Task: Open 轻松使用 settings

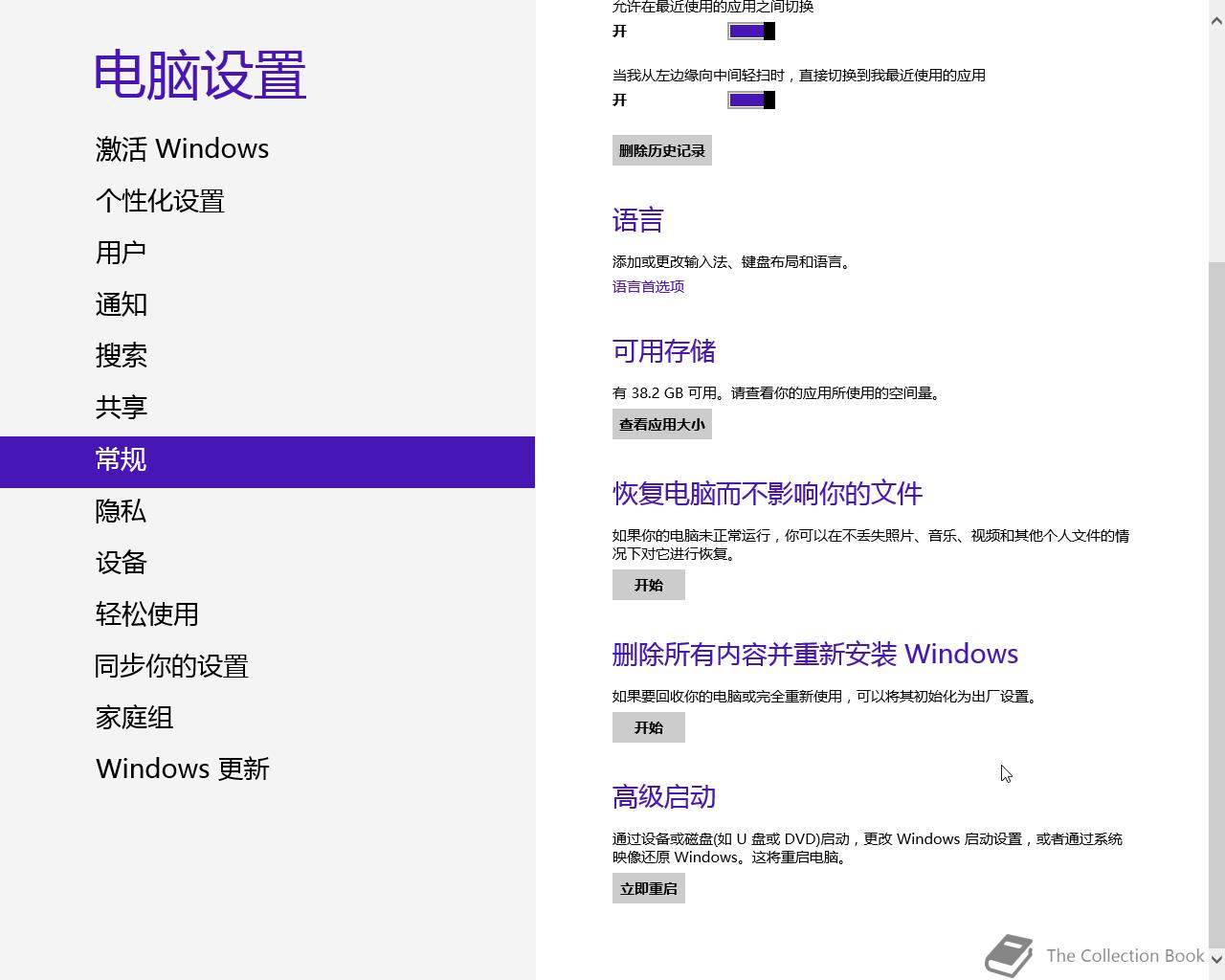Action: (x=146, y=614)
